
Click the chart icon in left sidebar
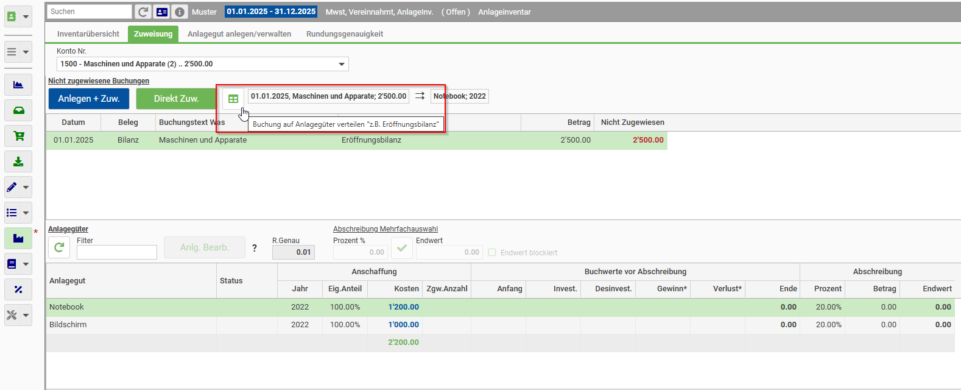tap(18, 85)
